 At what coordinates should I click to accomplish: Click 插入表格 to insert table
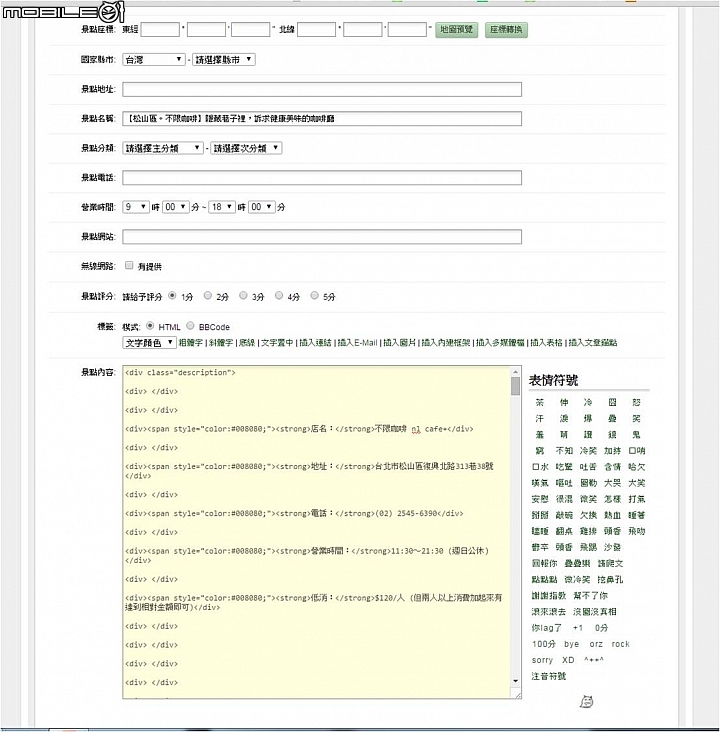point(546,343)
